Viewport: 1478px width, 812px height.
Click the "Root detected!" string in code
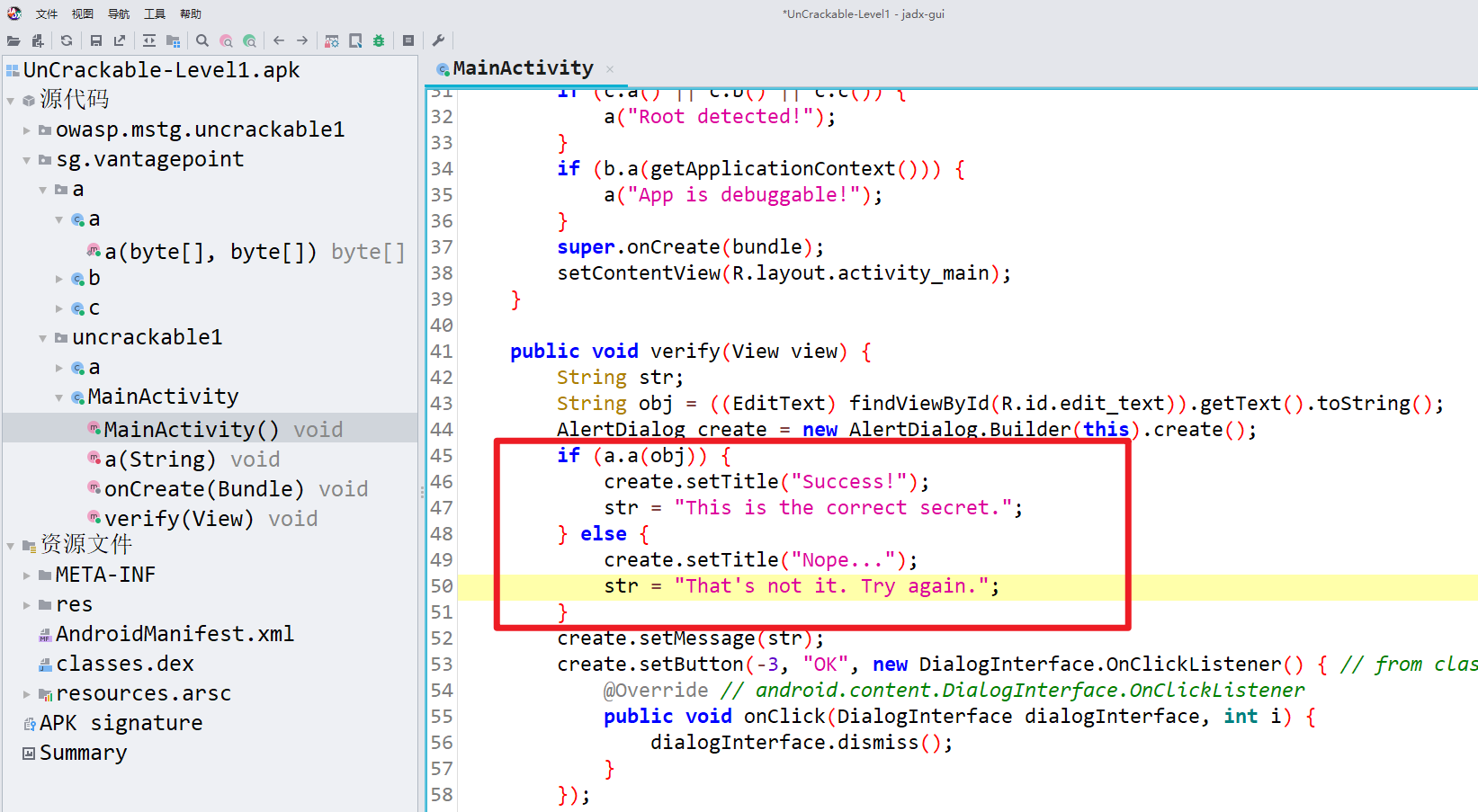coord(721,117)
